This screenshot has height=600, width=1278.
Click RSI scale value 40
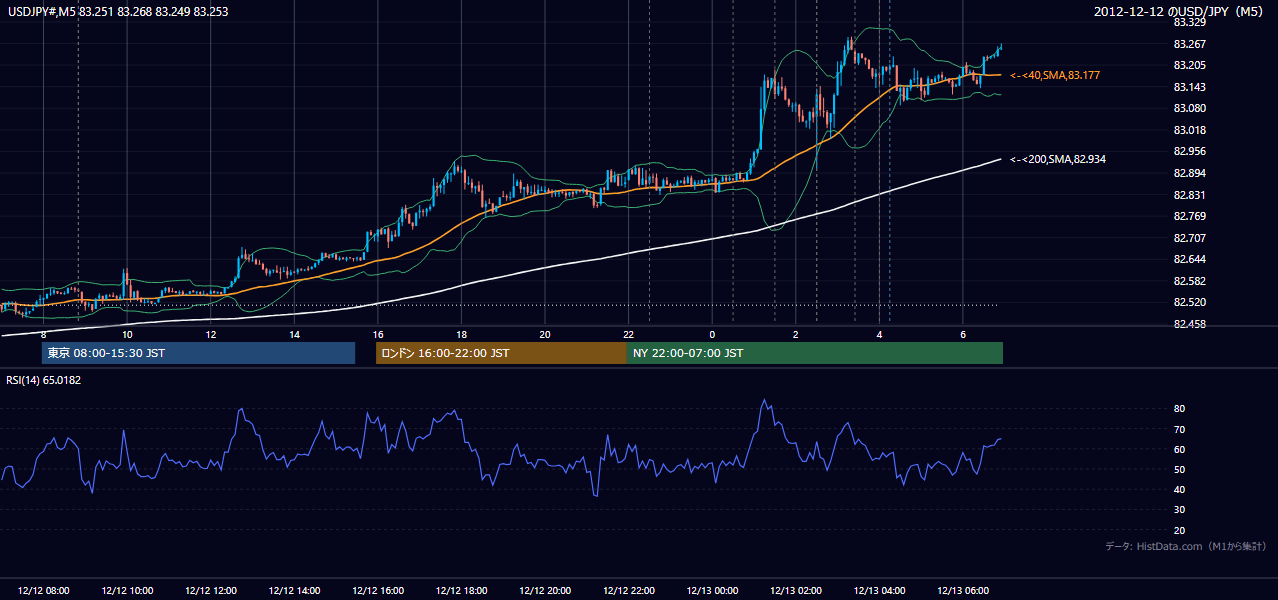pyautogui.click(x=1179, y=489)
